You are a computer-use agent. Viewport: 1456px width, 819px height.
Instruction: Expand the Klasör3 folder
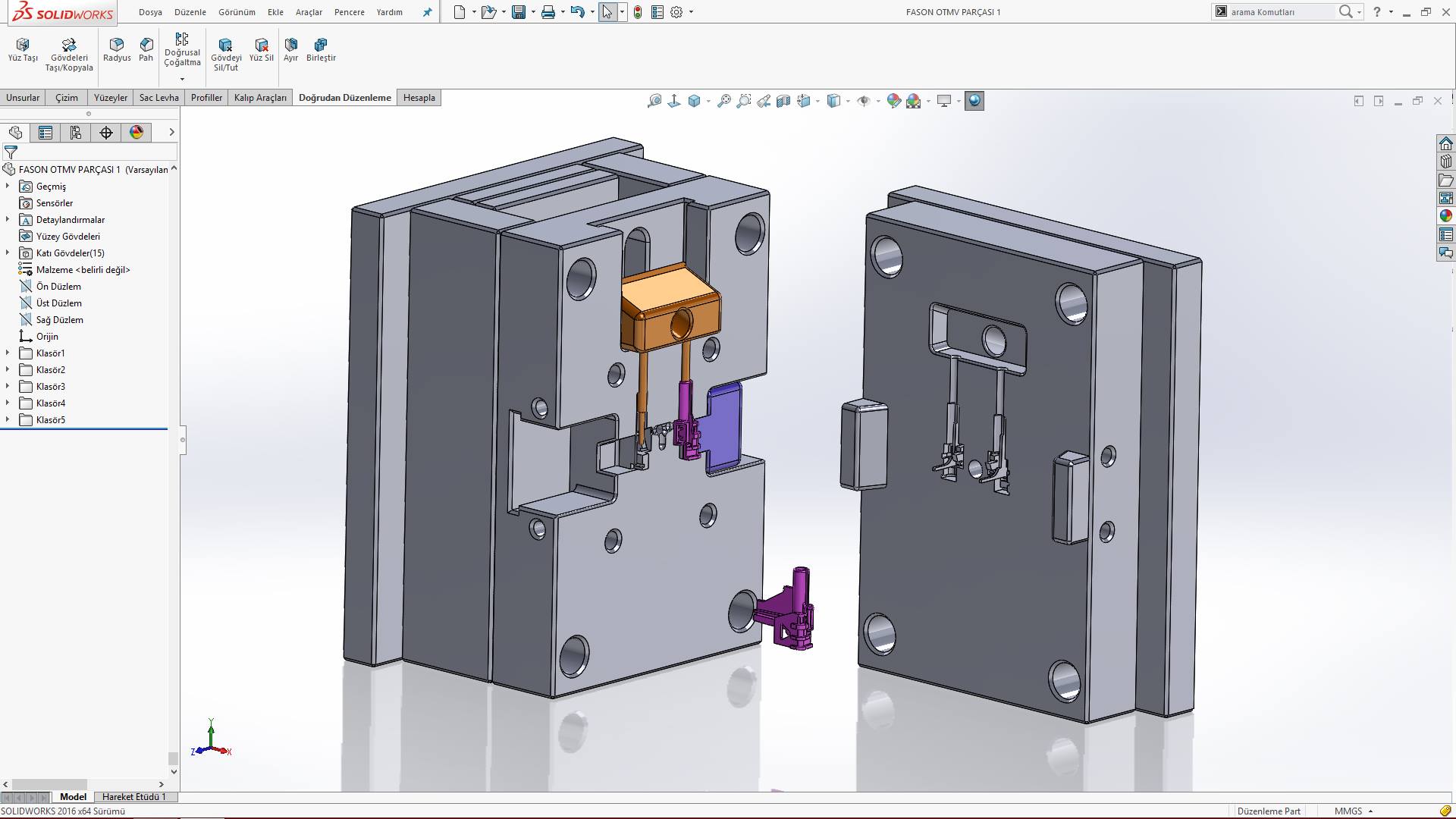tap(8, 386)
